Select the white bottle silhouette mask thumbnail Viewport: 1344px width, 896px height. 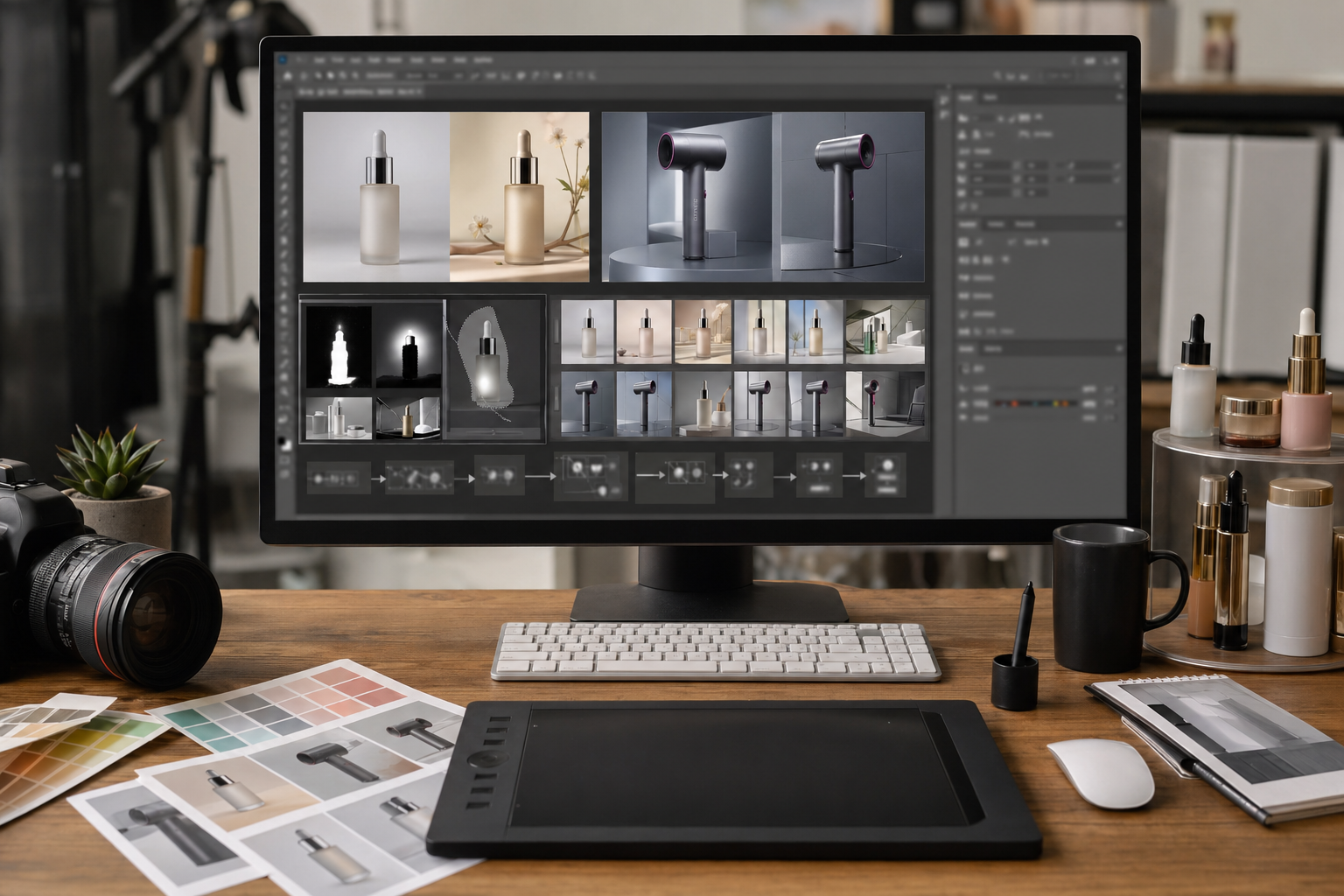click(x=339, y=346)
